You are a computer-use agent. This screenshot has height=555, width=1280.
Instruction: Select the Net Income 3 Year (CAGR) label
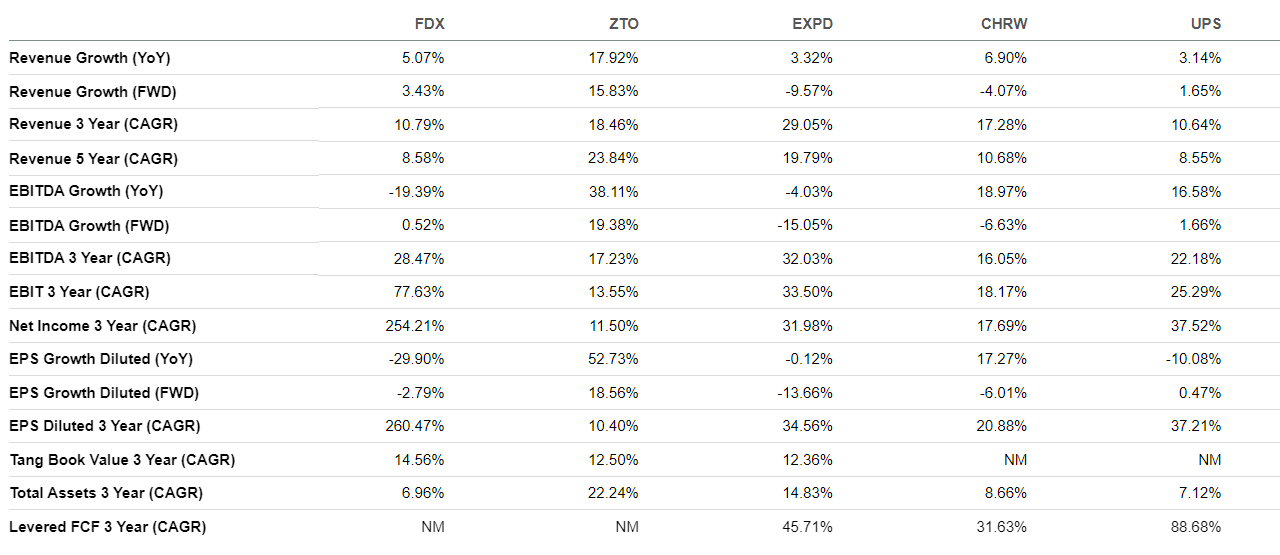(102, 326)
